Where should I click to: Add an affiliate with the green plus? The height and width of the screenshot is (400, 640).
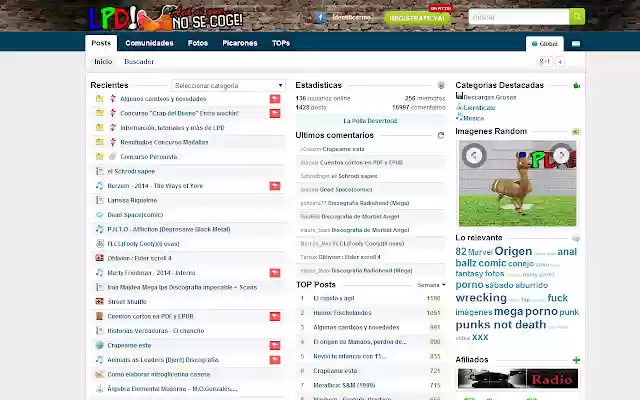click(576, 360)
